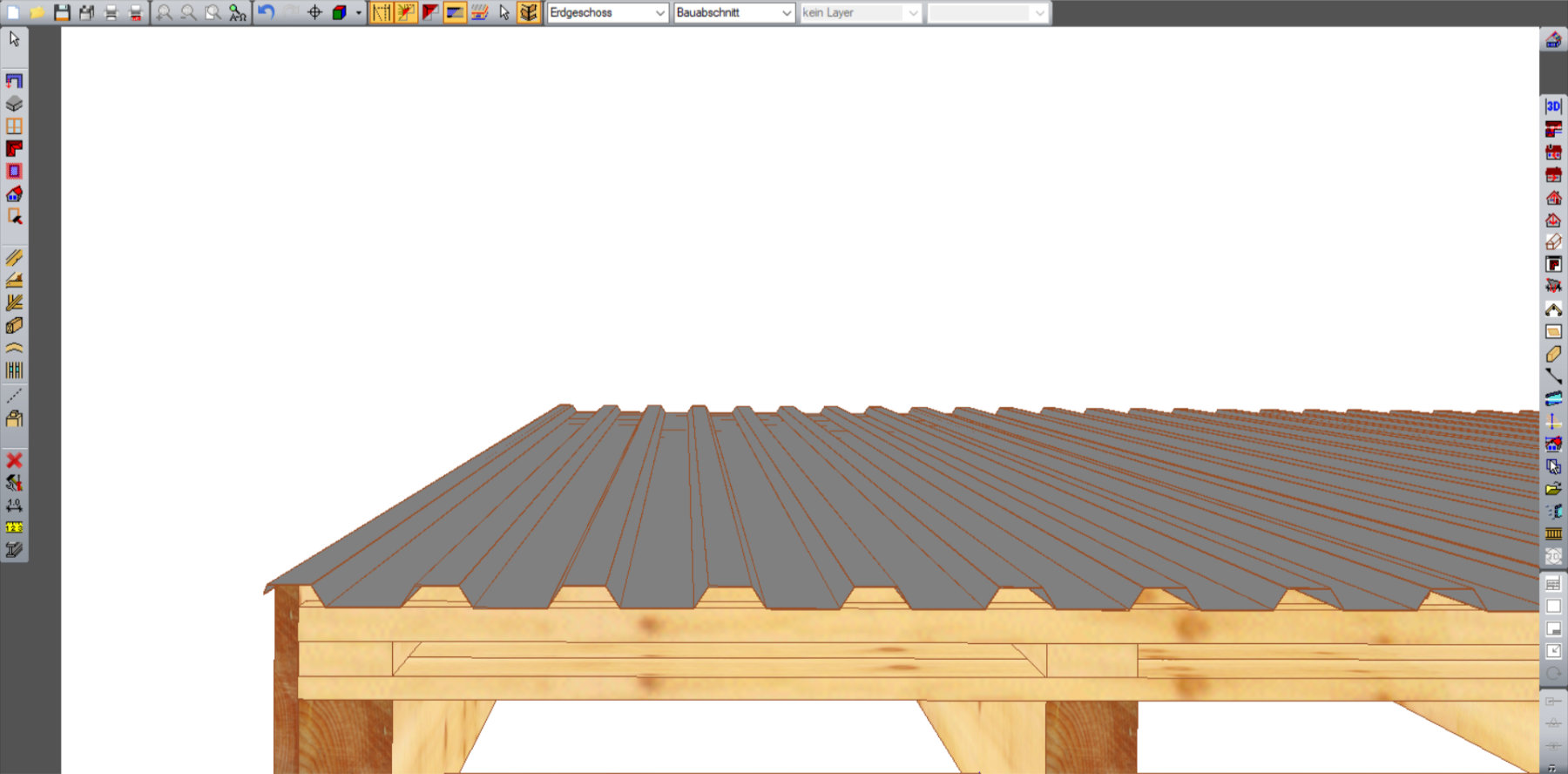Image resolution: width=1568 pixels, height=774 pixels.
Task: Toggle the first highlighted snap grid button
Action: point(382,12)
